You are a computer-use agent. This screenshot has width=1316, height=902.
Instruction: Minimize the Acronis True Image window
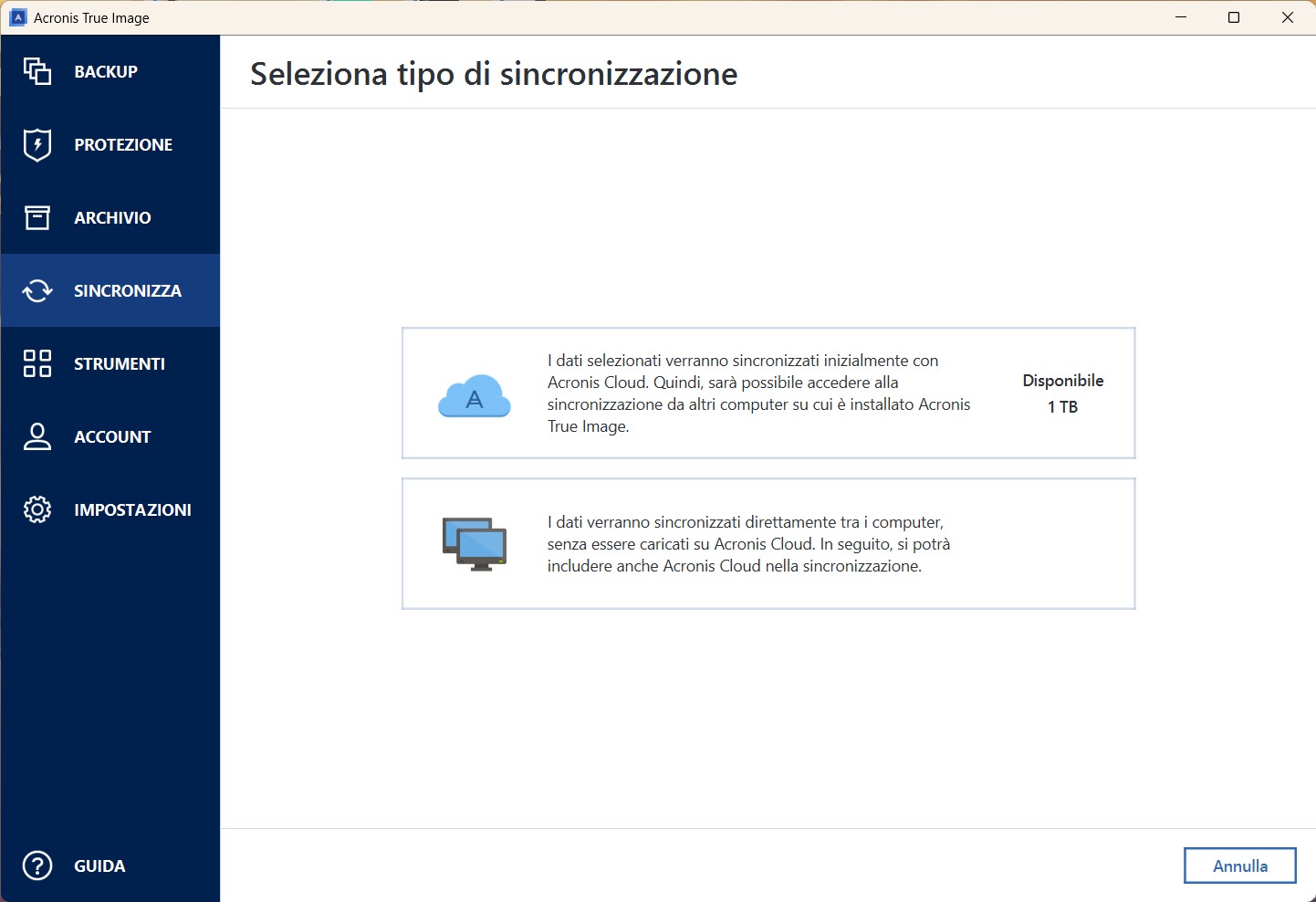1181,17
